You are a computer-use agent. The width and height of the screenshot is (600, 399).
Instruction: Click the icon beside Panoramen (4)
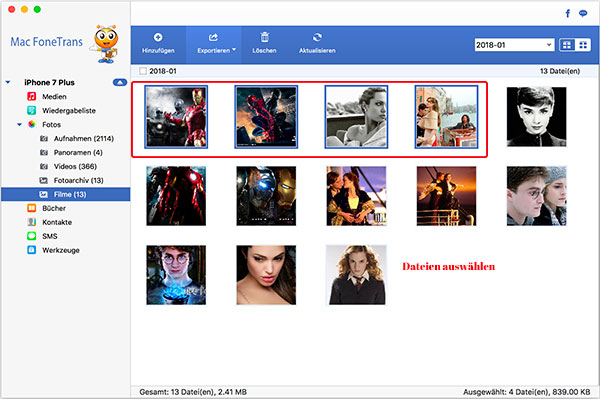coord(44,152)
